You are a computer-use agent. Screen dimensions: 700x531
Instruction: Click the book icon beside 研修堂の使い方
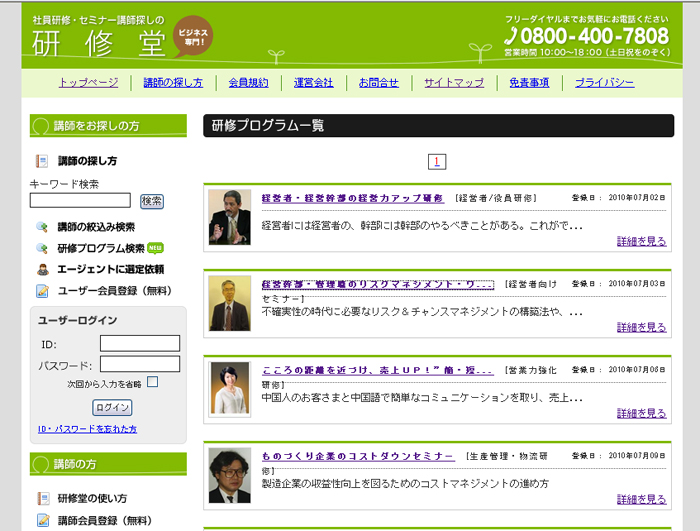42,498
